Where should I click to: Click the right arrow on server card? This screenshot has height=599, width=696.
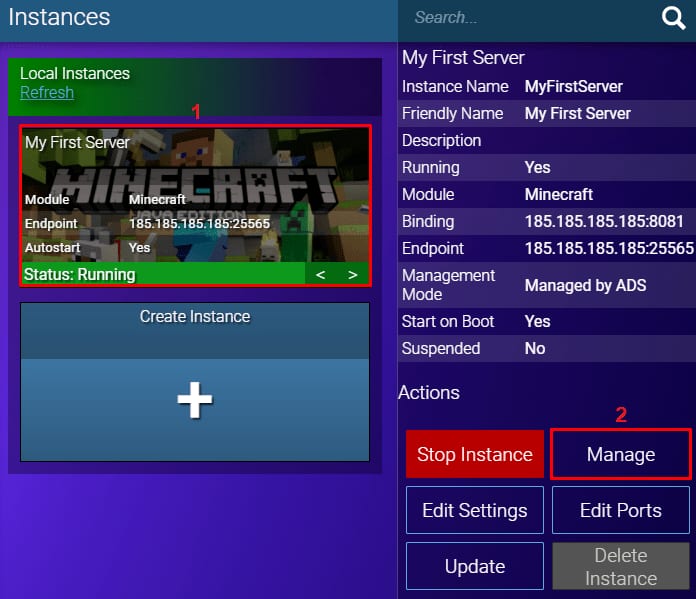coord(352,274)
